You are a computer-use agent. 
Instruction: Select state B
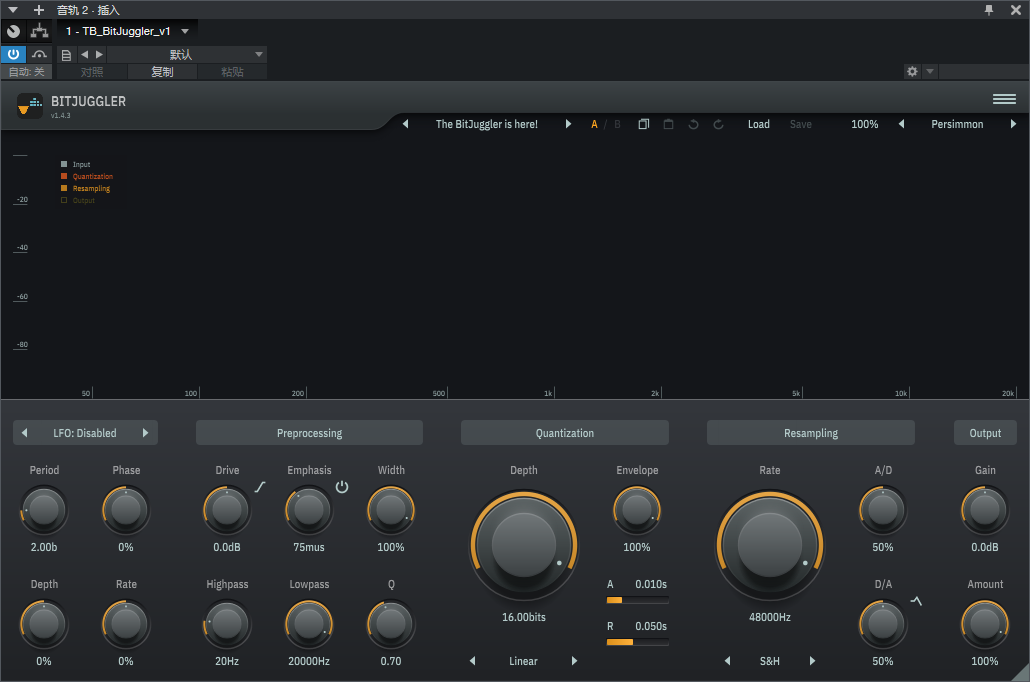pyautogui.click(x=617, y=124)
